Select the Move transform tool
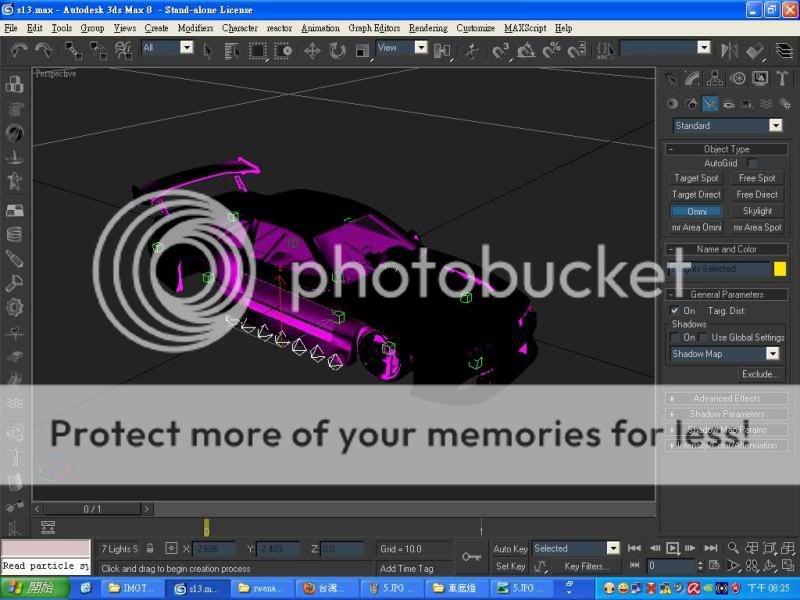 pos(312,50)
